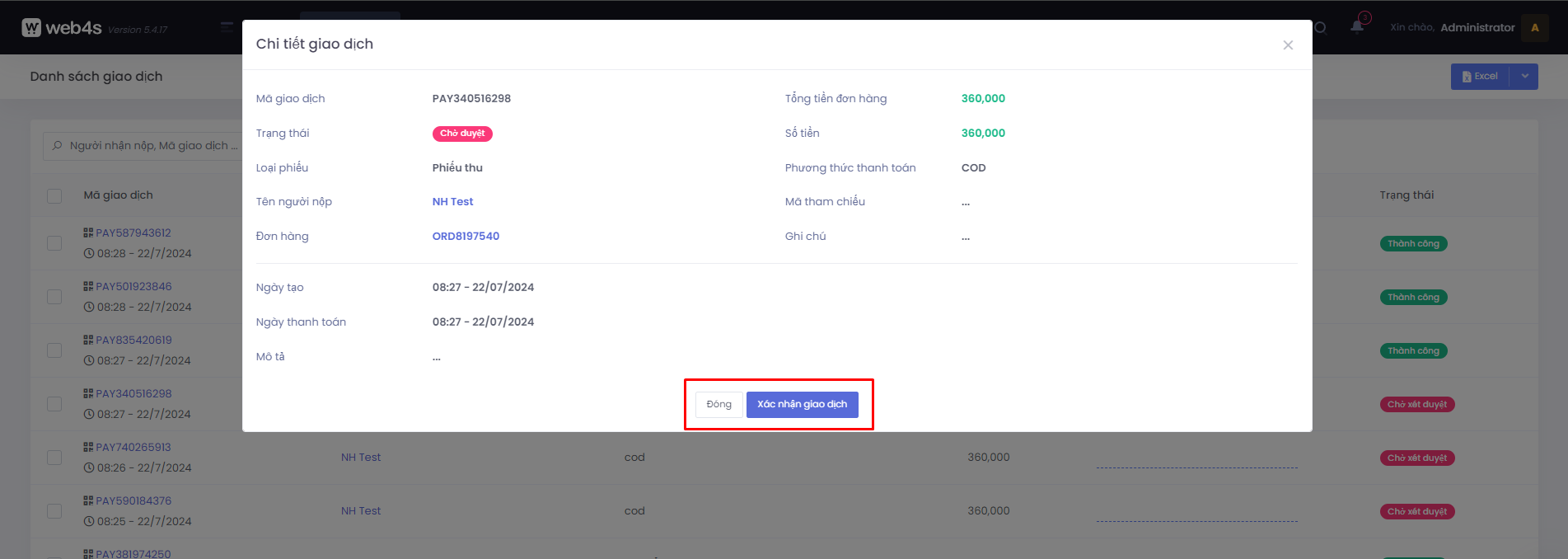1568x559 pixels.
Task: Click the search magnifier icon in filter box
Action: pos(57,146)
